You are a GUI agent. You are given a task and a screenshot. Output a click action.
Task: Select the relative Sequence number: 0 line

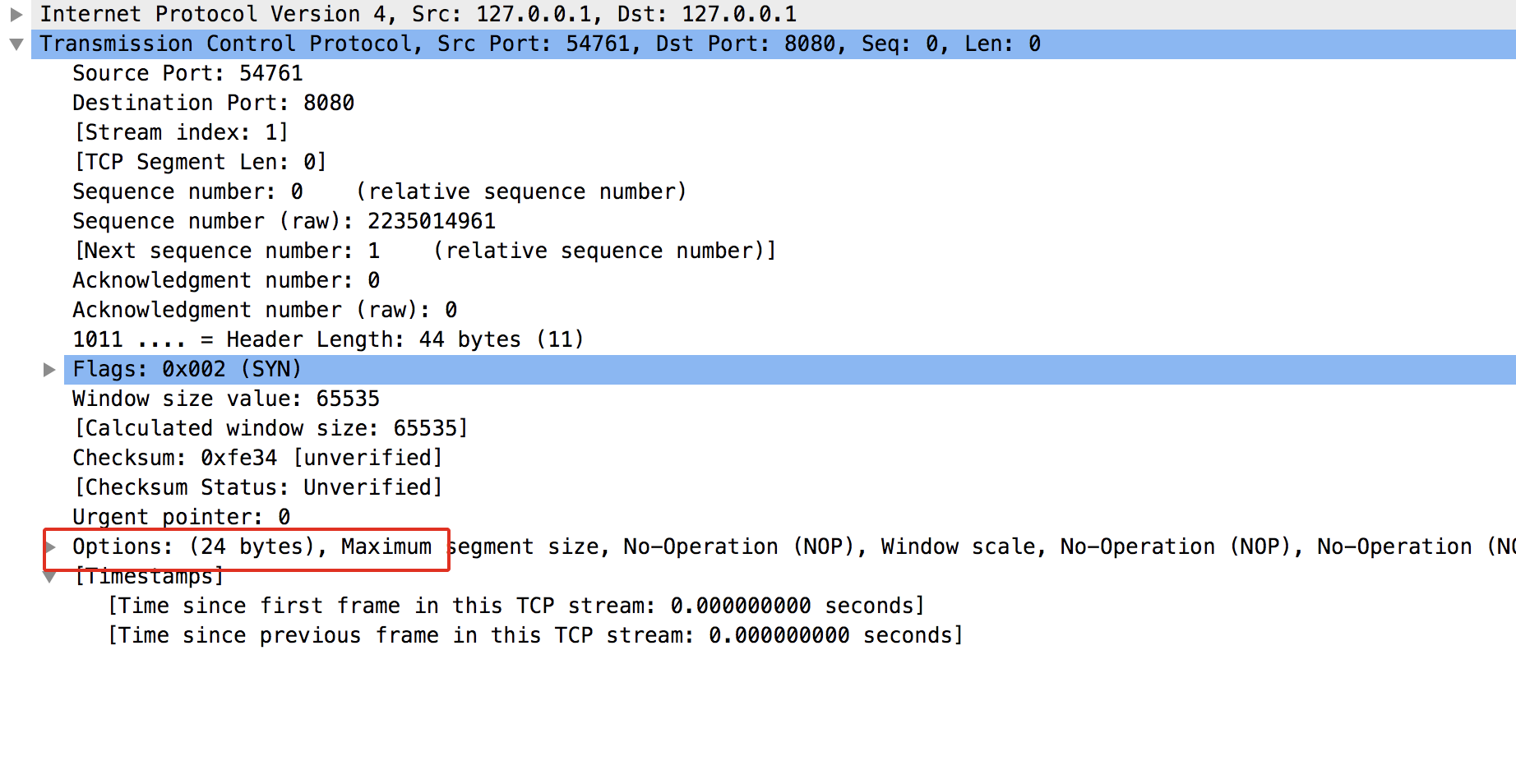(x=379, y=191)
